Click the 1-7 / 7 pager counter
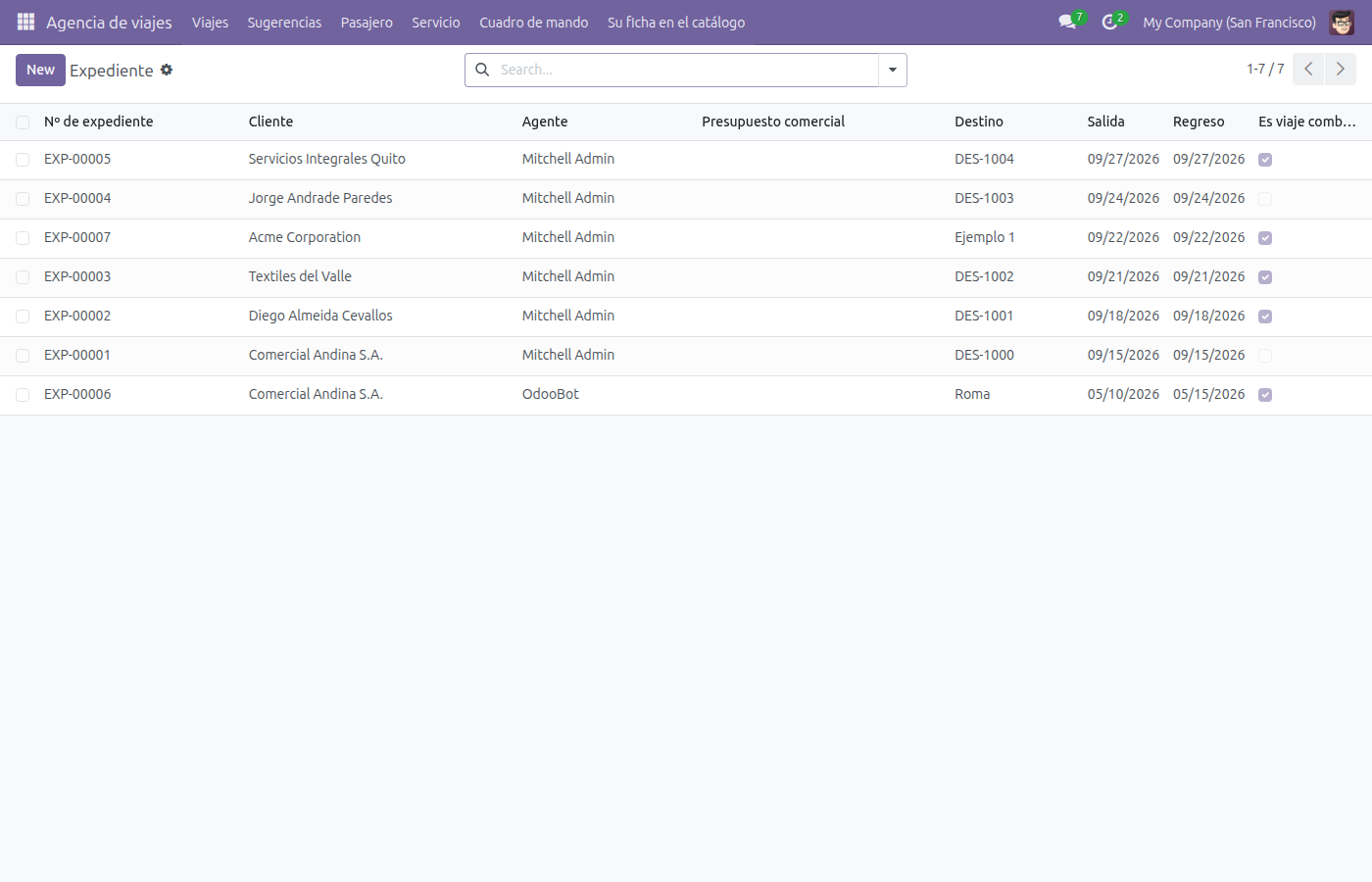Viewport: 1372px width, 882px height. pyautogui.click(x=1265, y=70)
